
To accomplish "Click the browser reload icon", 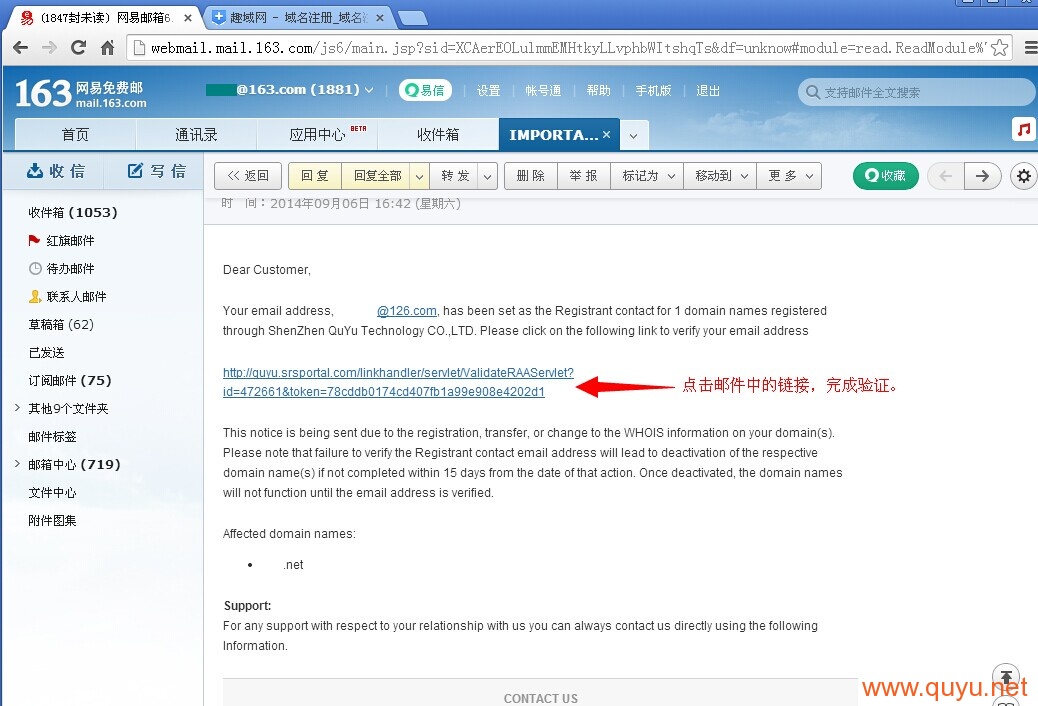I will tap(78, 48).
